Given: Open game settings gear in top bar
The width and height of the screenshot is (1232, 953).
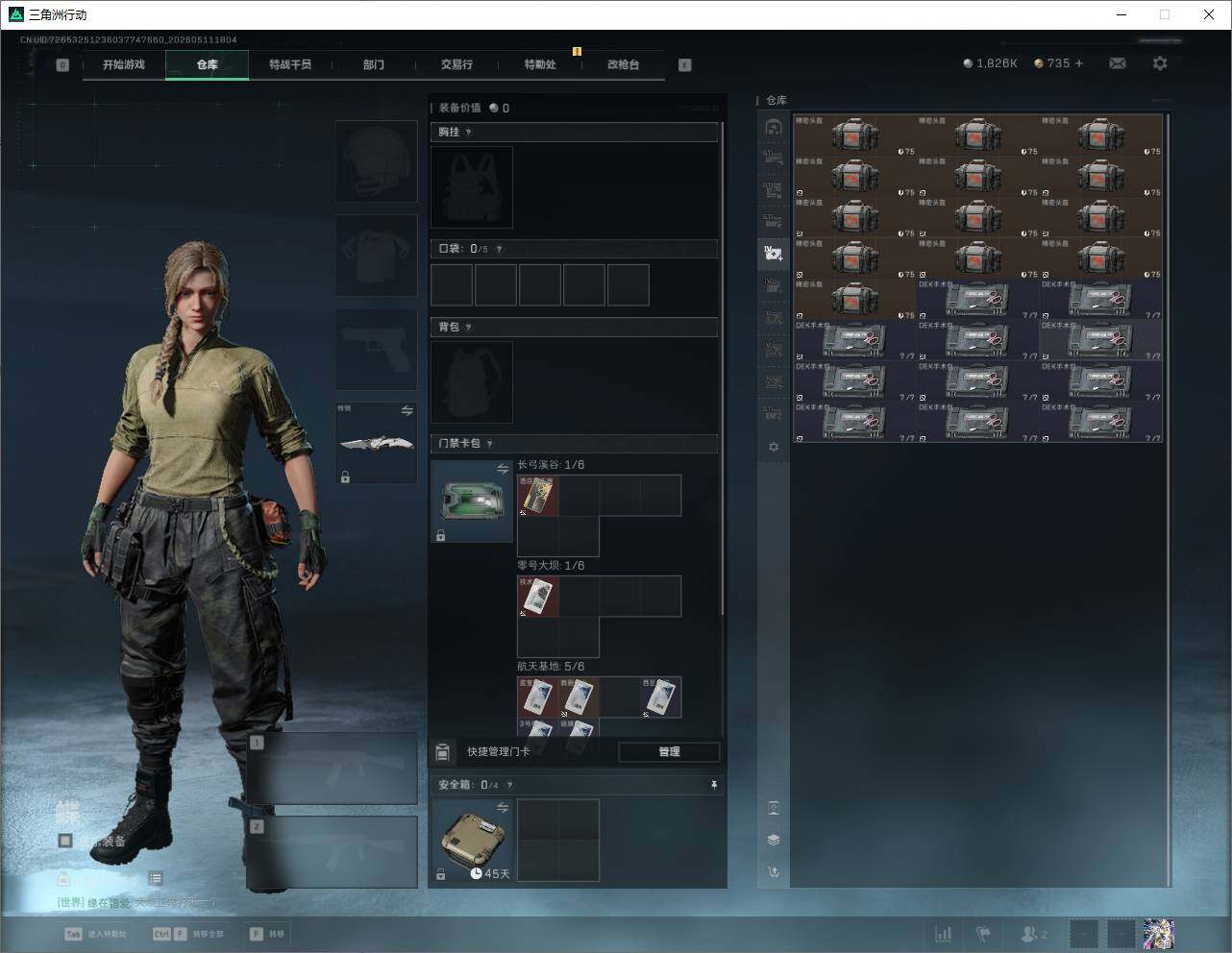Looking at the screenshot, I should point(1160,63).
